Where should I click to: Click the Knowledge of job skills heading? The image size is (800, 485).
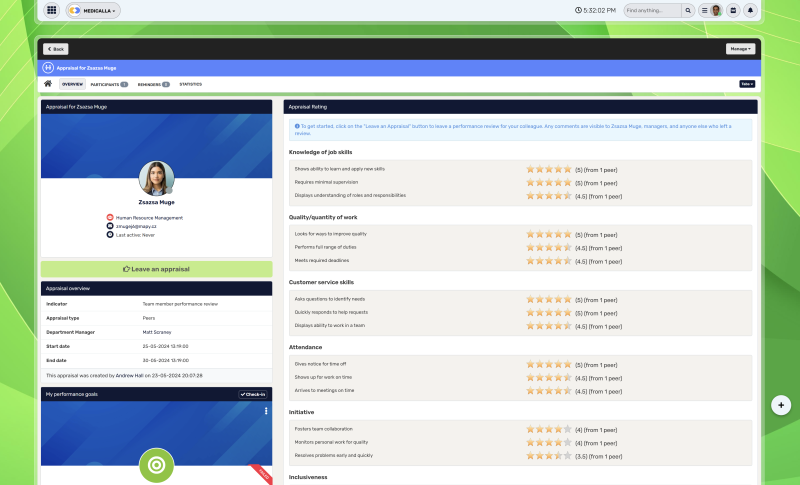tap(320, 152)
